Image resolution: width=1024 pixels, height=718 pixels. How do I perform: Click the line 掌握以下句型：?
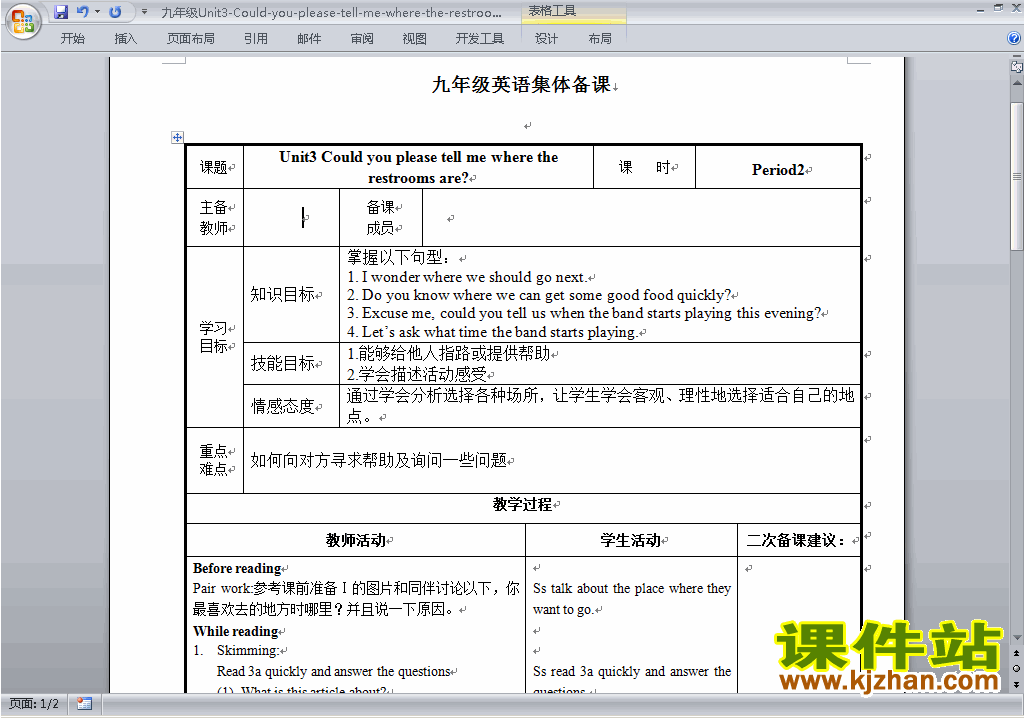(x=398, y=257)
